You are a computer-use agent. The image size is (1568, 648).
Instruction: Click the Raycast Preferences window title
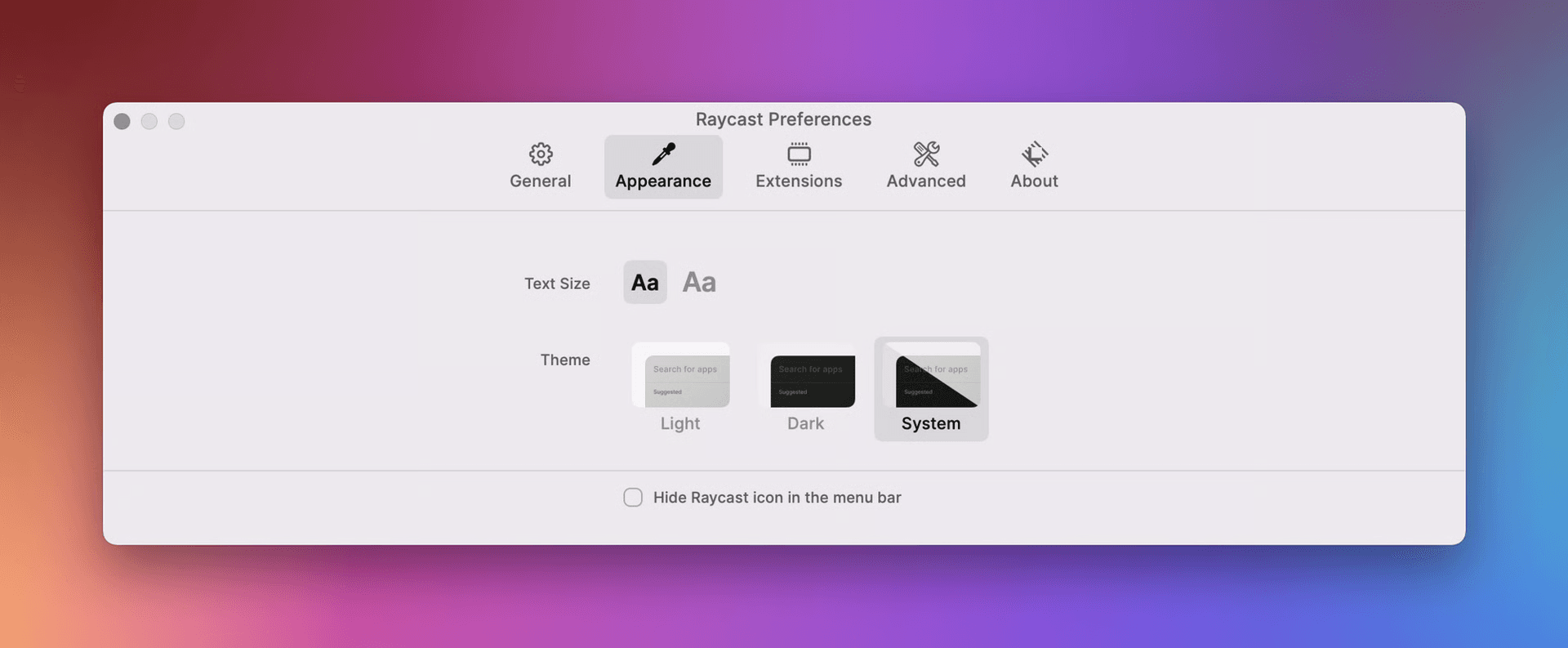(x=783, y=119)
